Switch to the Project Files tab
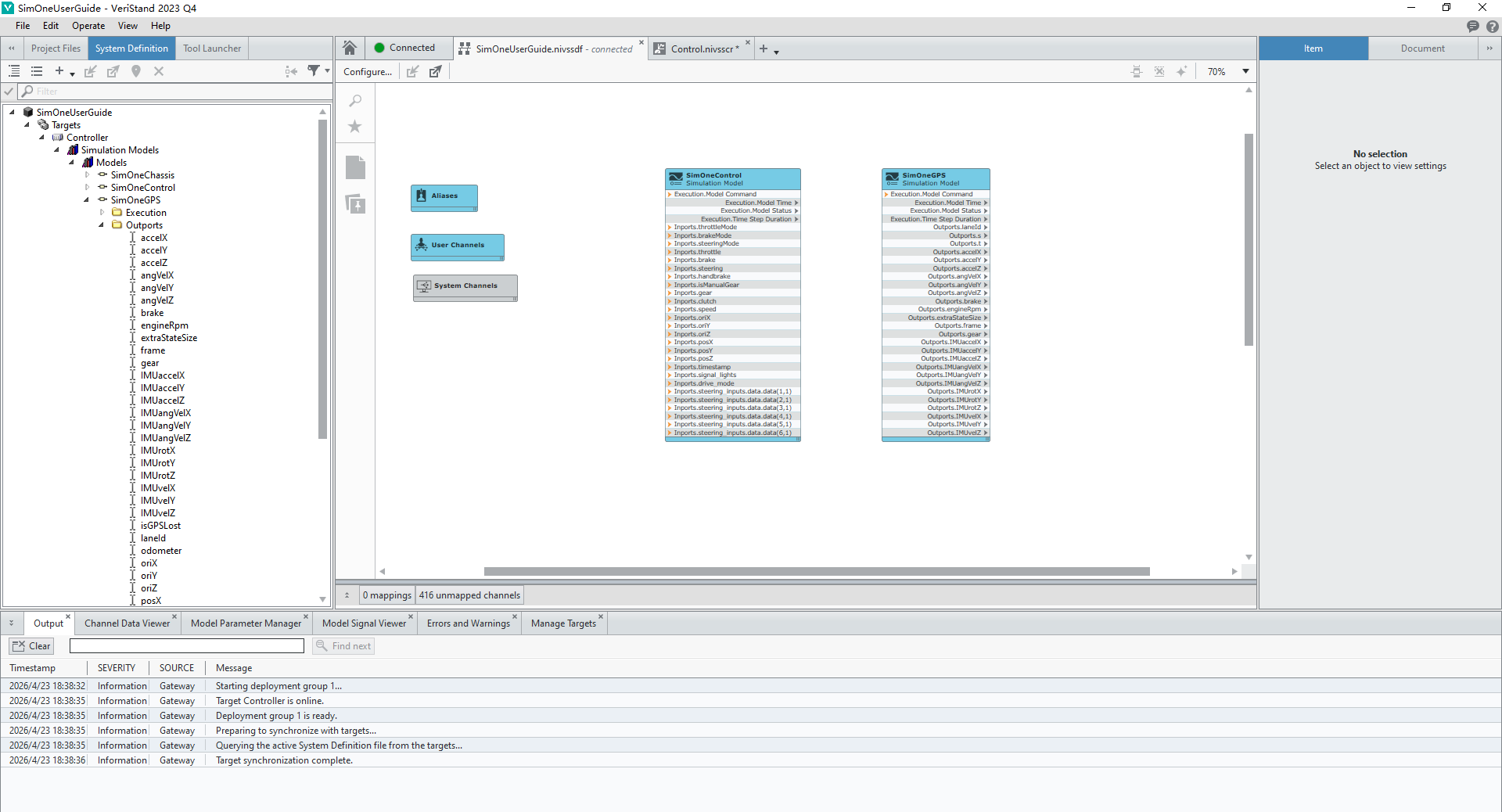Image resolution: width=1502 pixels, height=812 pixels. 56,49
